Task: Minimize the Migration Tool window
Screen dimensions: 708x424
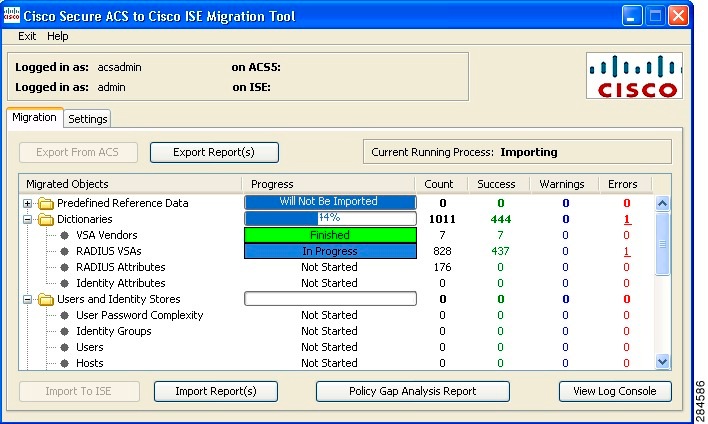Action: coord(632,16)
